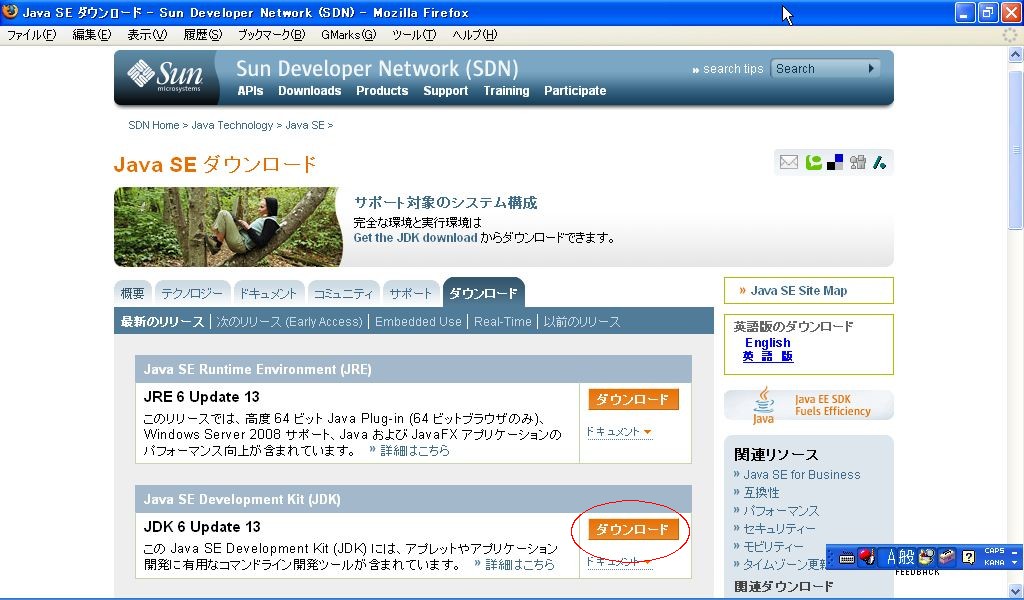The width and height of the screenshot is (1024, 600).
Task: Select the 最新のリリース sub-tab
Action: coord(162,321)
